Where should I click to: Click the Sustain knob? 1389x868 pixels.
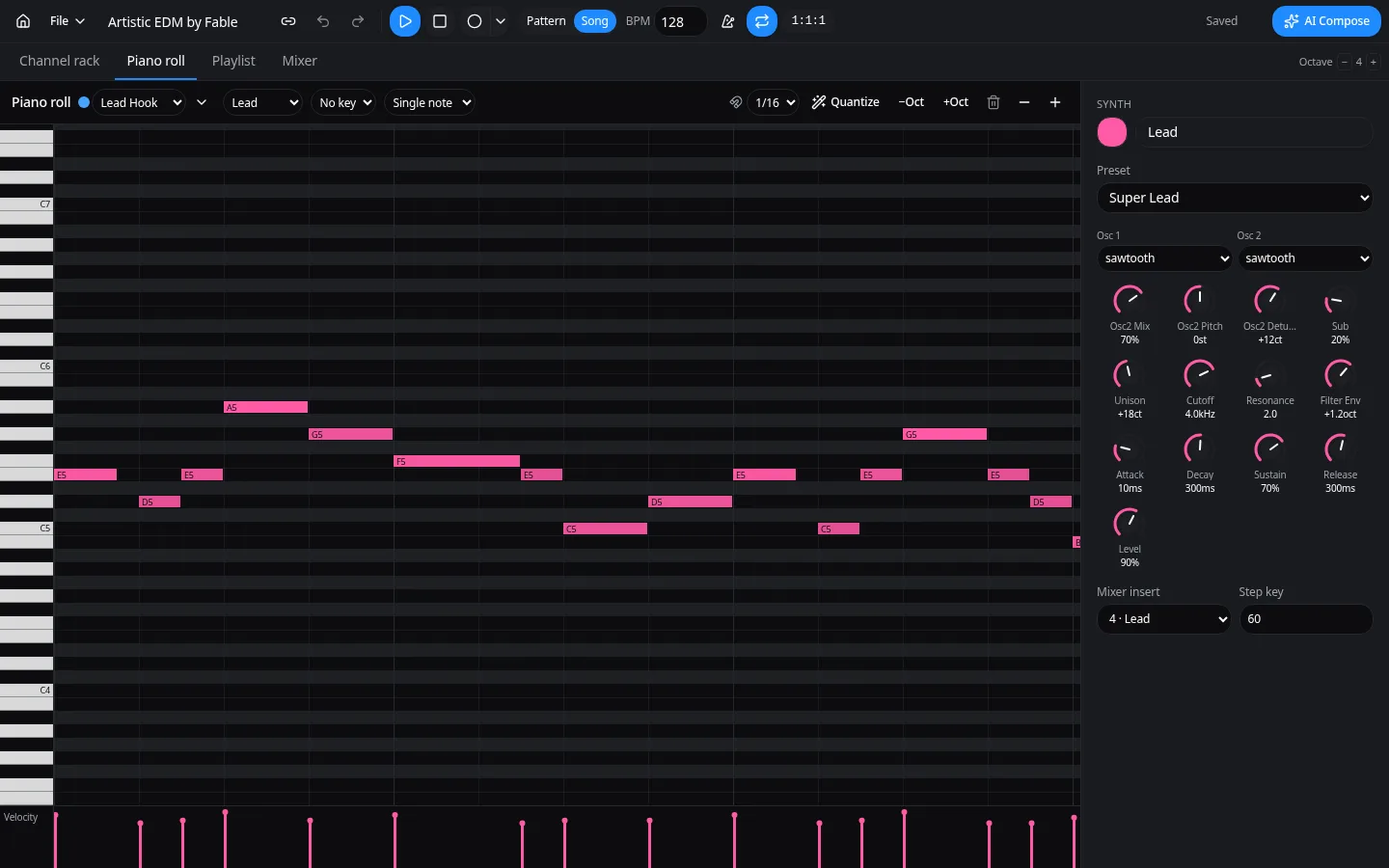[1269, 448]
